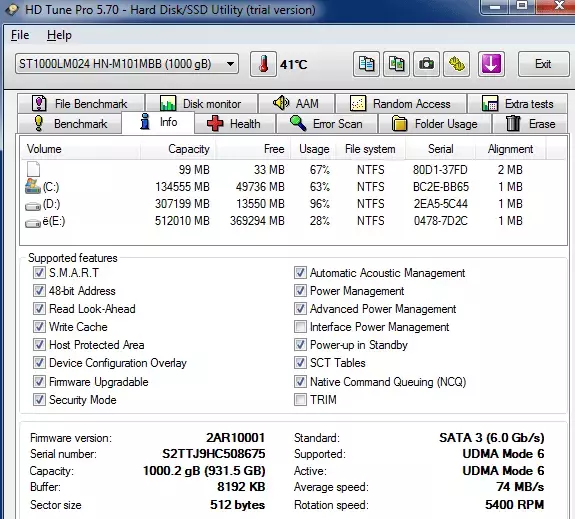Toggle the Device Configuration Overlay checkbox
This screenshot has height=519, width=575.
point(39,362)
